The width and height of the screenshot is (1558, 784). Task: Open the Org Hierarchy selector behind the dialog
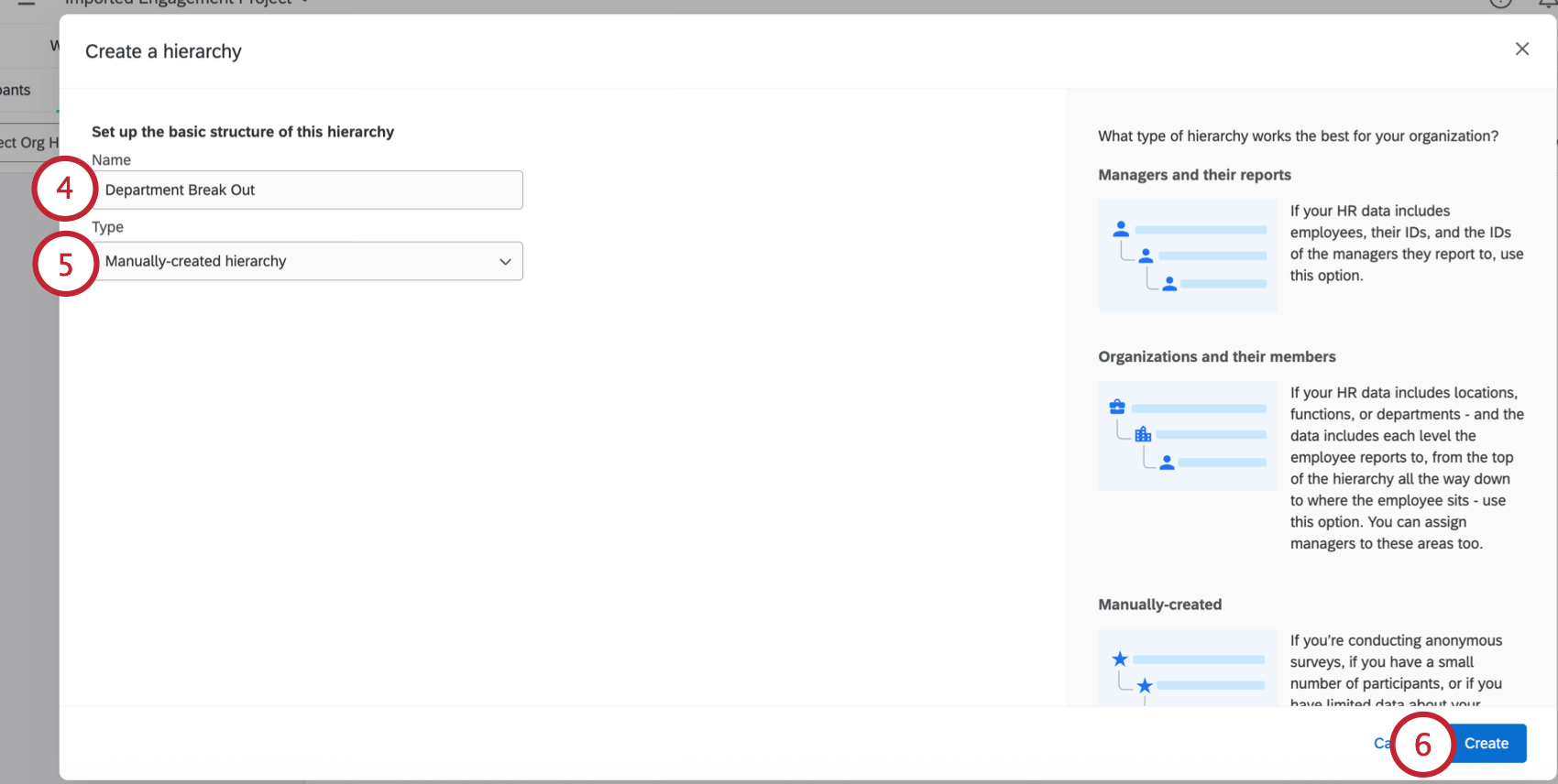(x=29, y=143)
